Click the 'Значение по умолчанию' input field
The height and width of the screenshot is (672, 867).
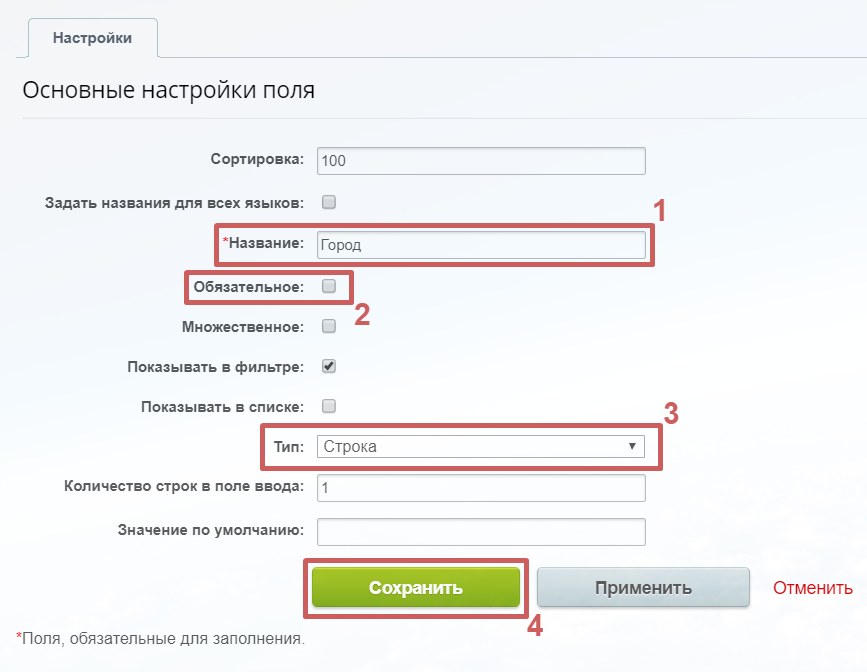[481, 530]
